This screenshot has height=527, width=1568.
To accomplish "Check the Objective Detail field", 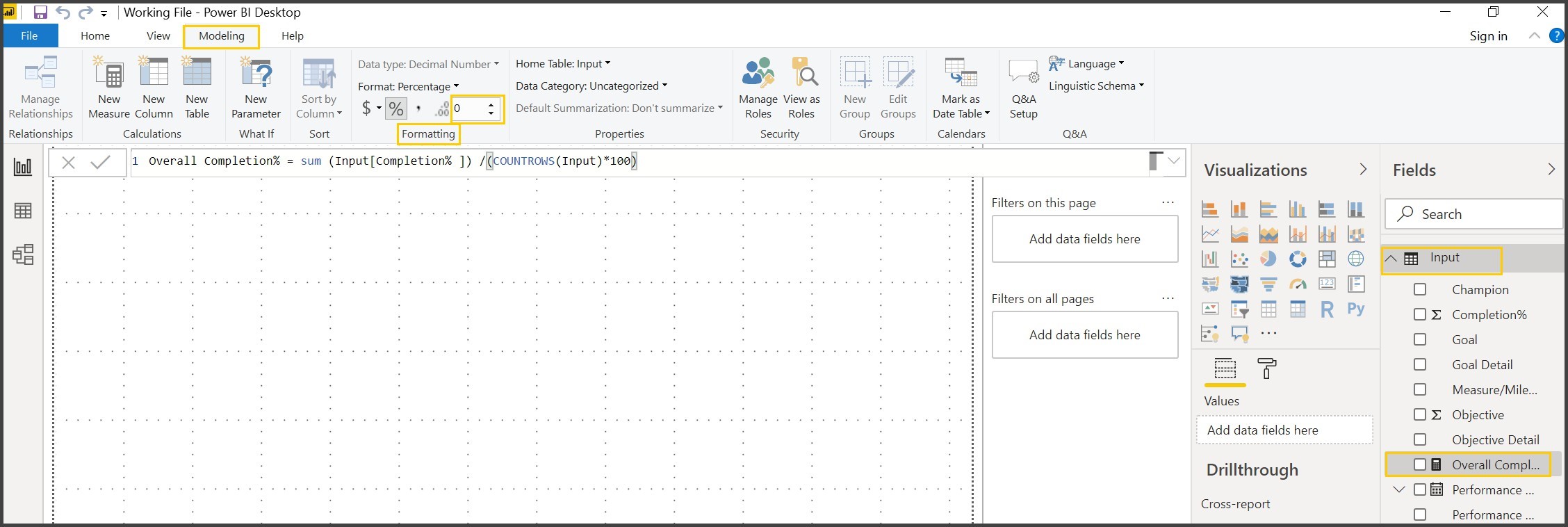I will 1420,439.
